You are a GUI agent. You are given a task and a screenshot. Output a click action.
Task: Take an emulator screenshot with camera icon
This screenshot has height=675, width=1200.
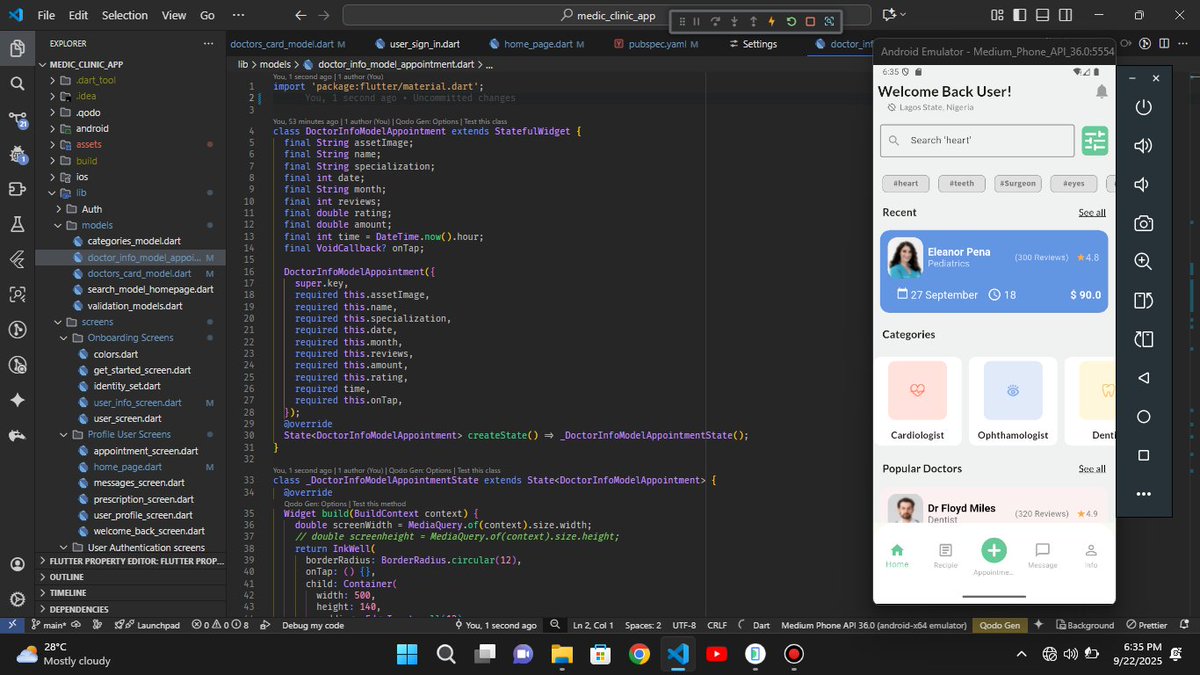(1144, 223)
